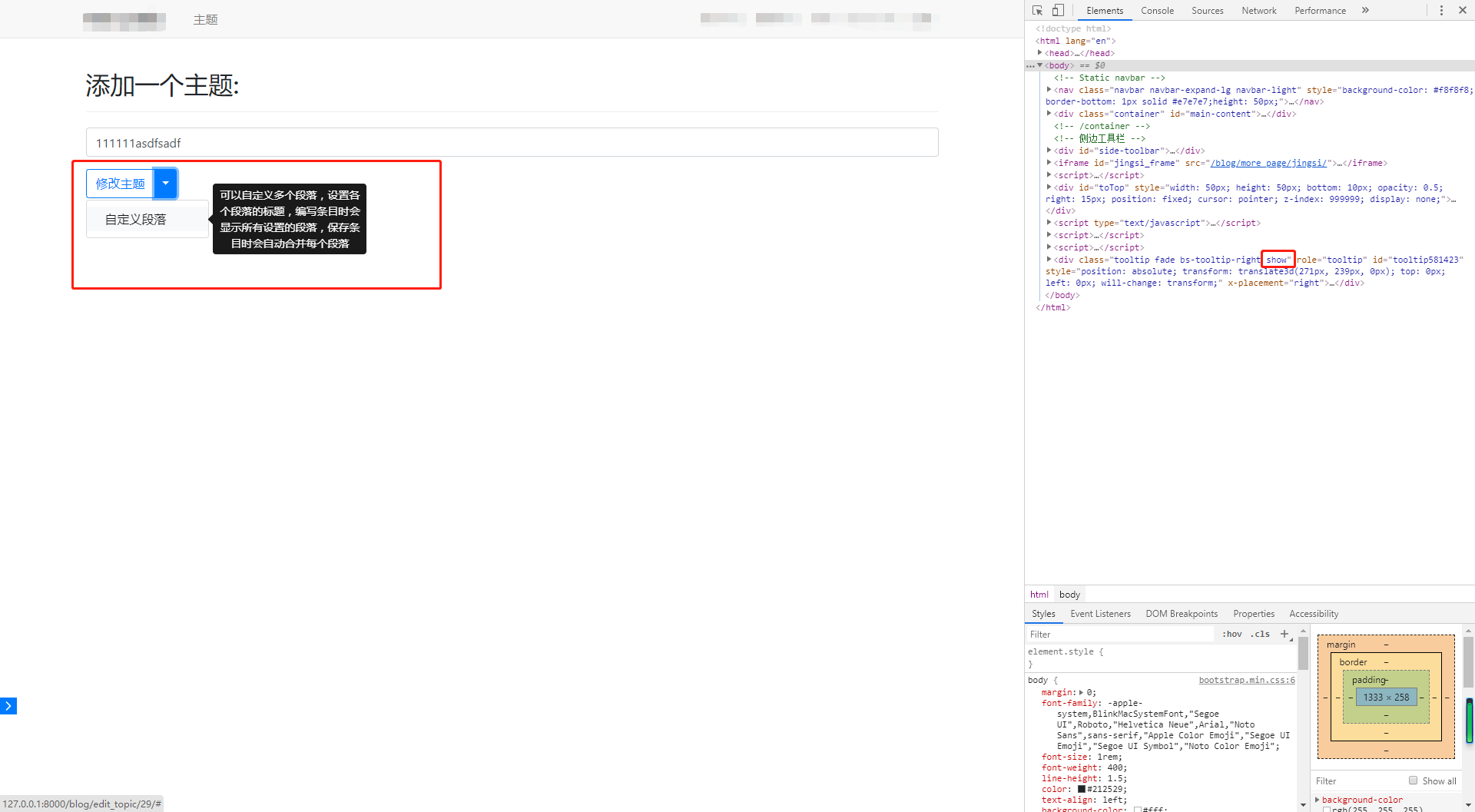1475x812 pixels.
Task: Click the topic title input containing 111111asdfsadf
Action: 512,142
